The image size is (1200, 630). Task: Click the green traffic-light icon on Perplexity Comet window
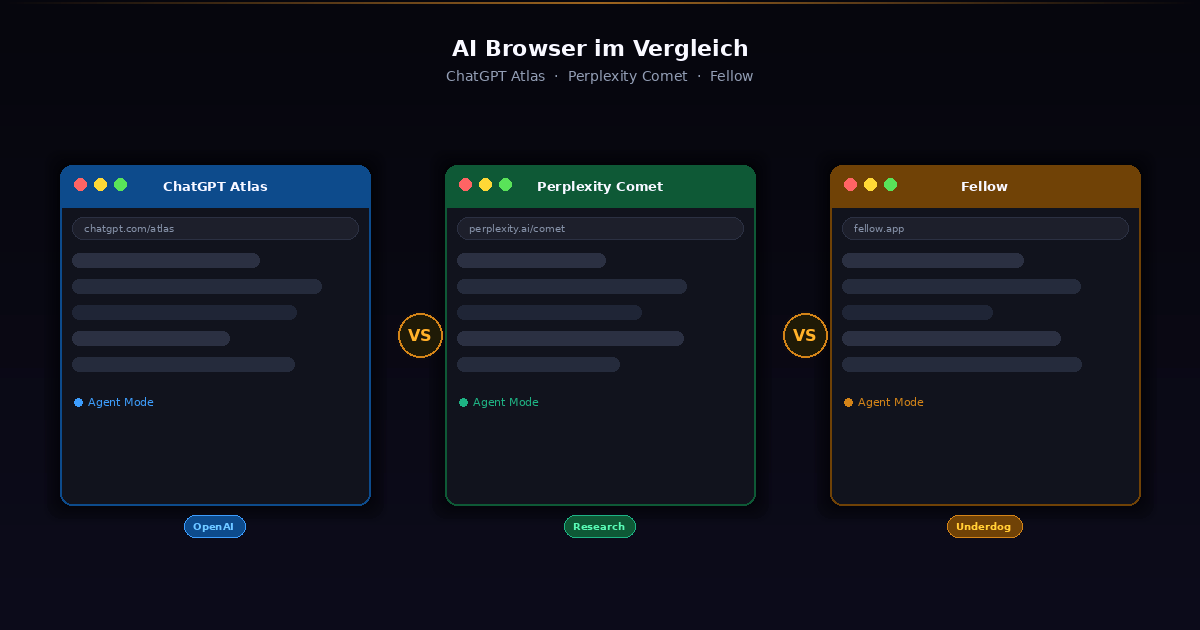(505, 184)
